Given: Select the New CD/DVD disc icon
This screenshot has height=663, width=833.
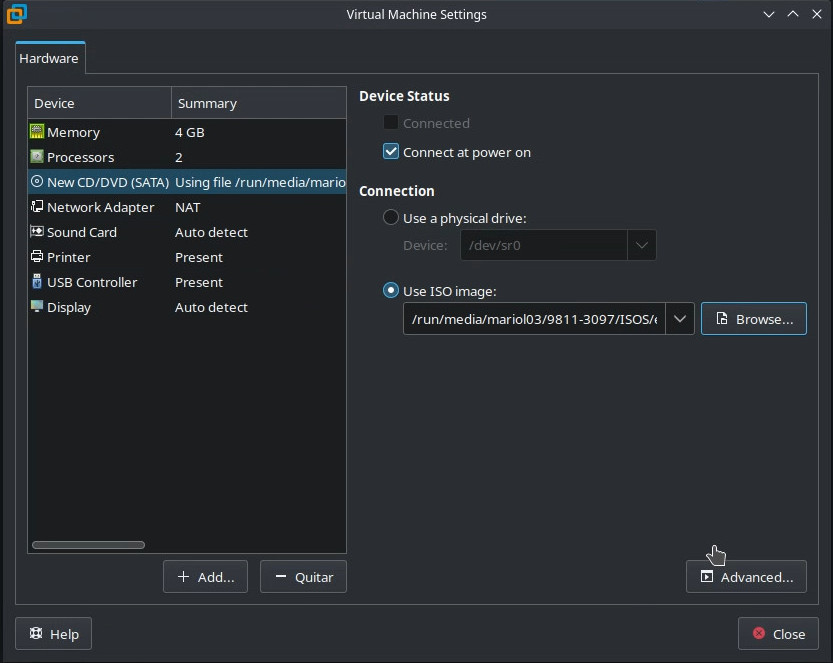Looking at the screenshot, I should (x=37, y=182).
